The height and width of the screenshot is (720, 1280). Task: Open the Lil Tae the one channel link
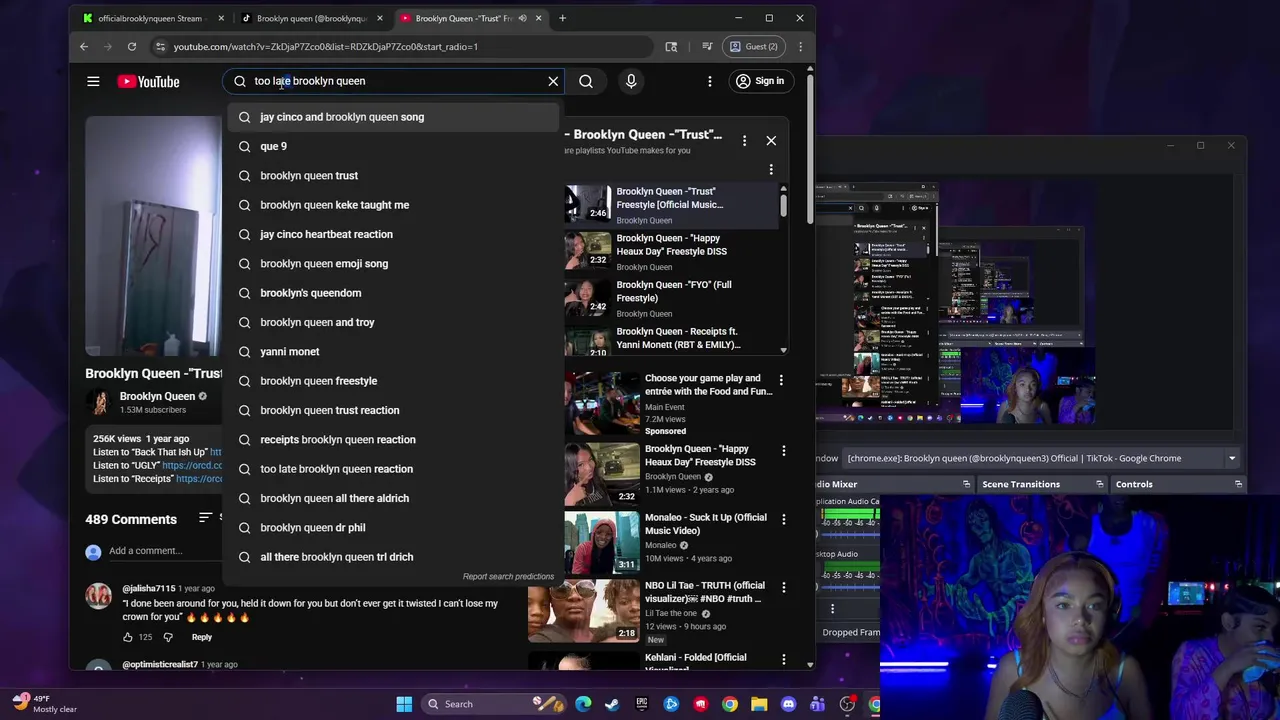(670, 613)
